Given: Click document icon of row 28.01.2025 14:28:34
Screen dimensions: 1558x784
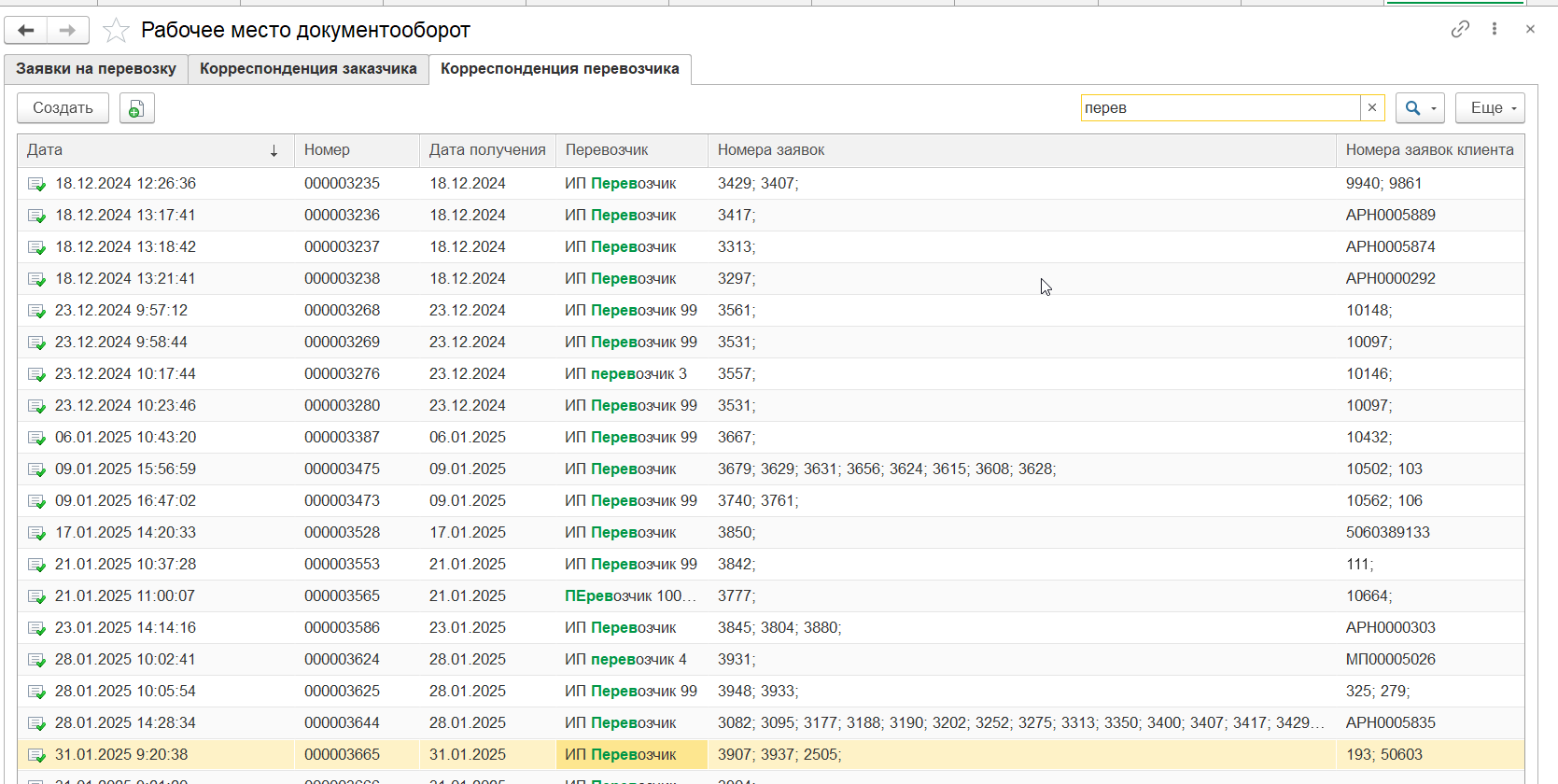Looking at the screenshot, I should tap(36, 723).
